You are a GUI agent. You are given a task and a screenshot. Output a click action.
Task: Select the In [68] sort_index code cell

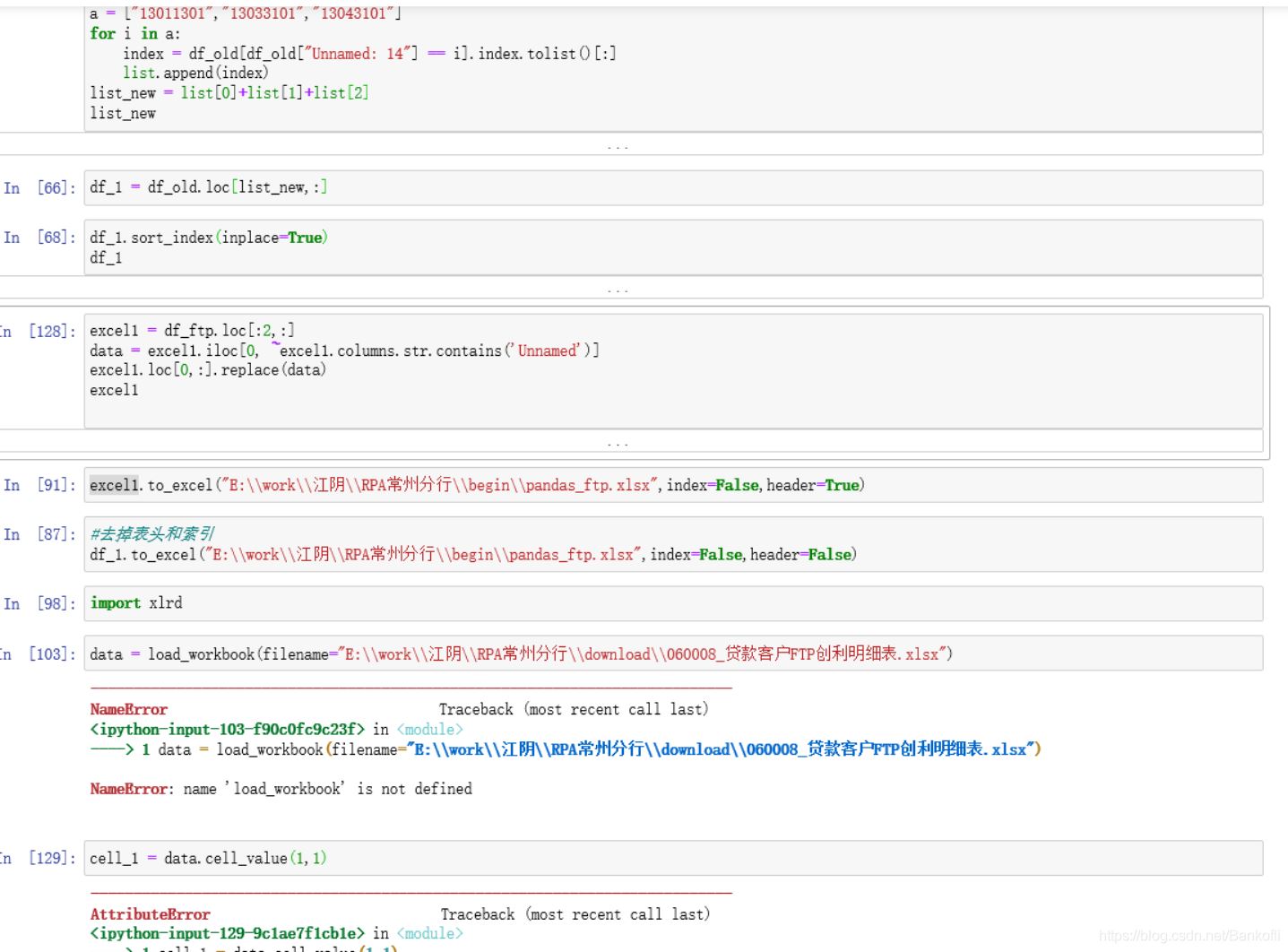coord(673,247)
